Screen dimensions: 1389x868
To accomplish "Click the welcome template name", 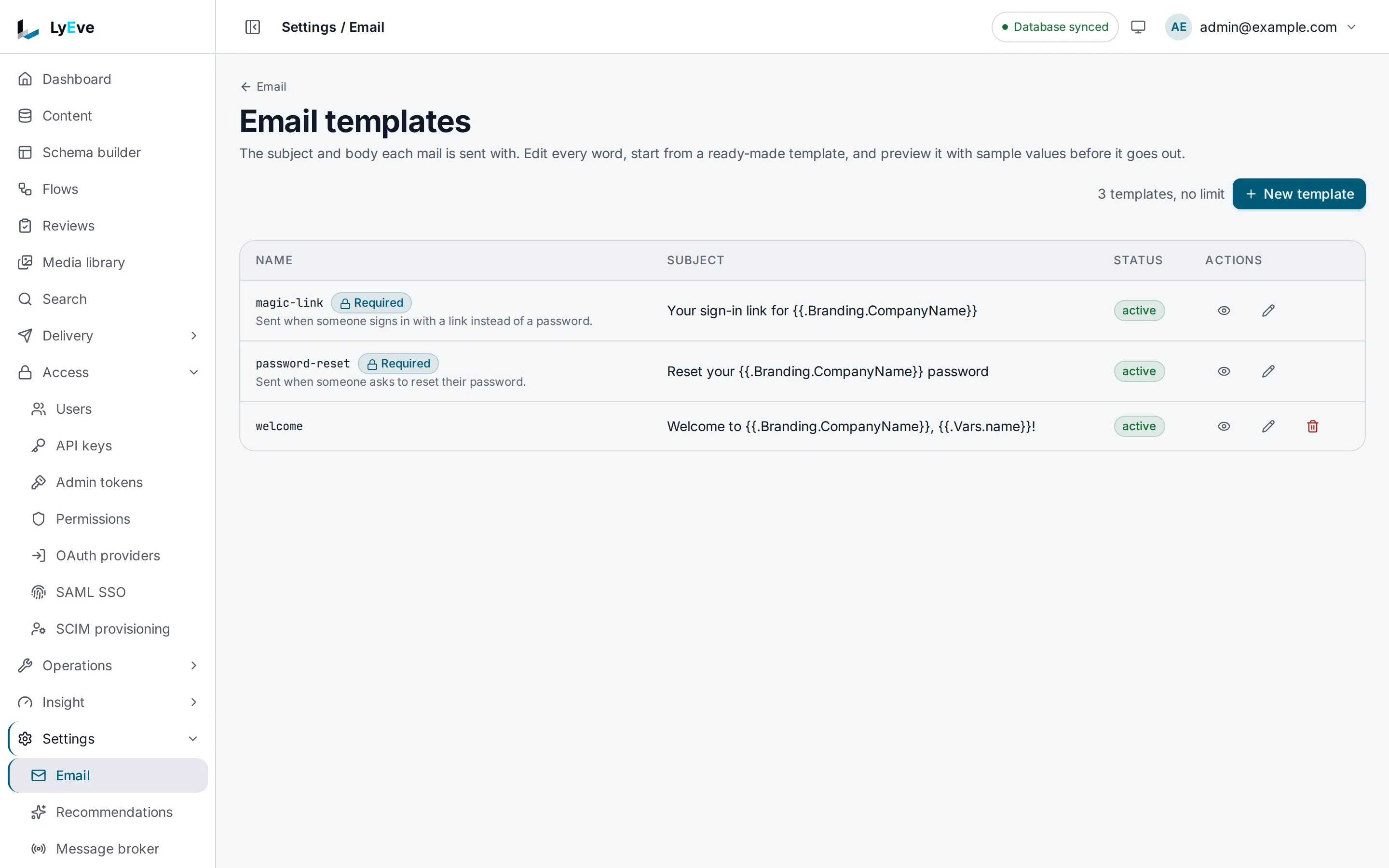I will point(279,427).
